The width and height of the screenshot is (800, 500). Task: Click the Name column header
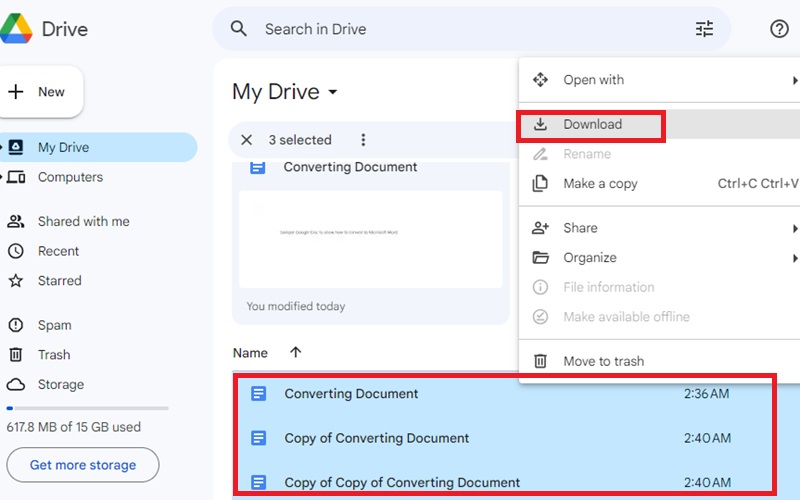(x=250, y=353)
